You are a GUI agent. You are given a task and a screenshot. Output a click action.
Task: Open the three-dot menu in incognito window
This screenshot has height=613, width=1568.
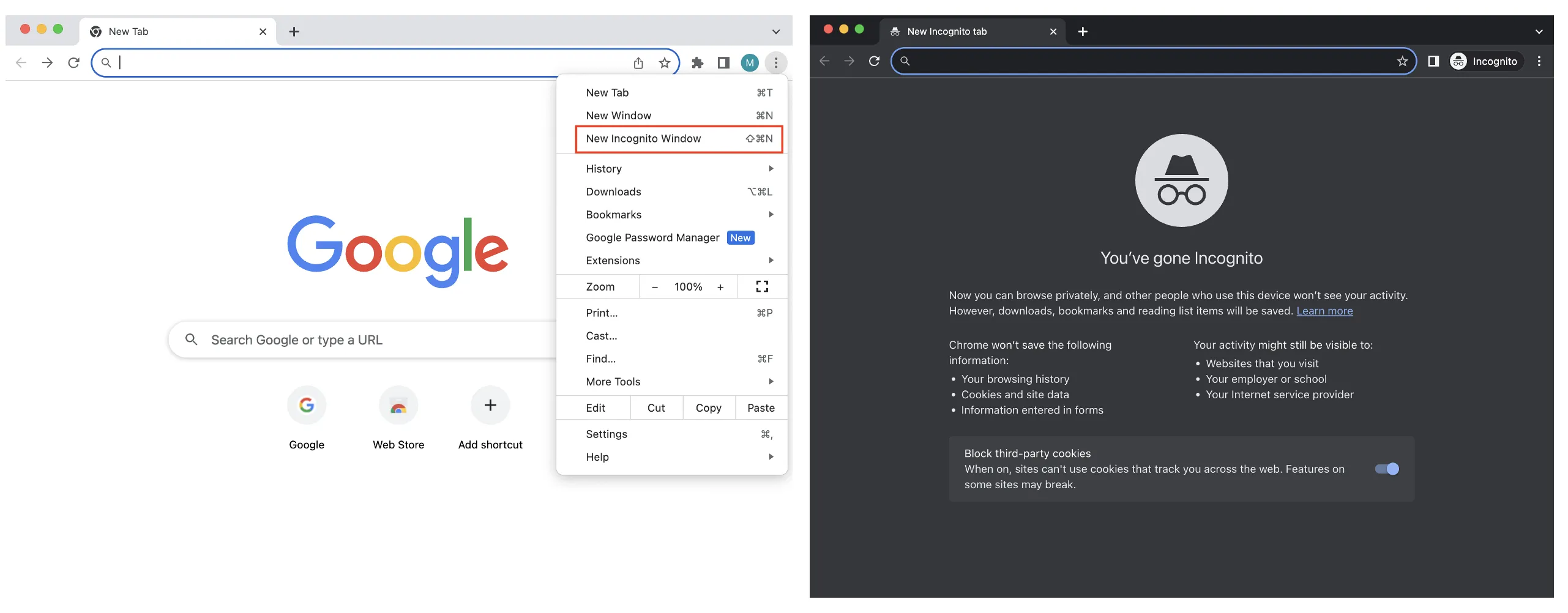[1539, 61]
